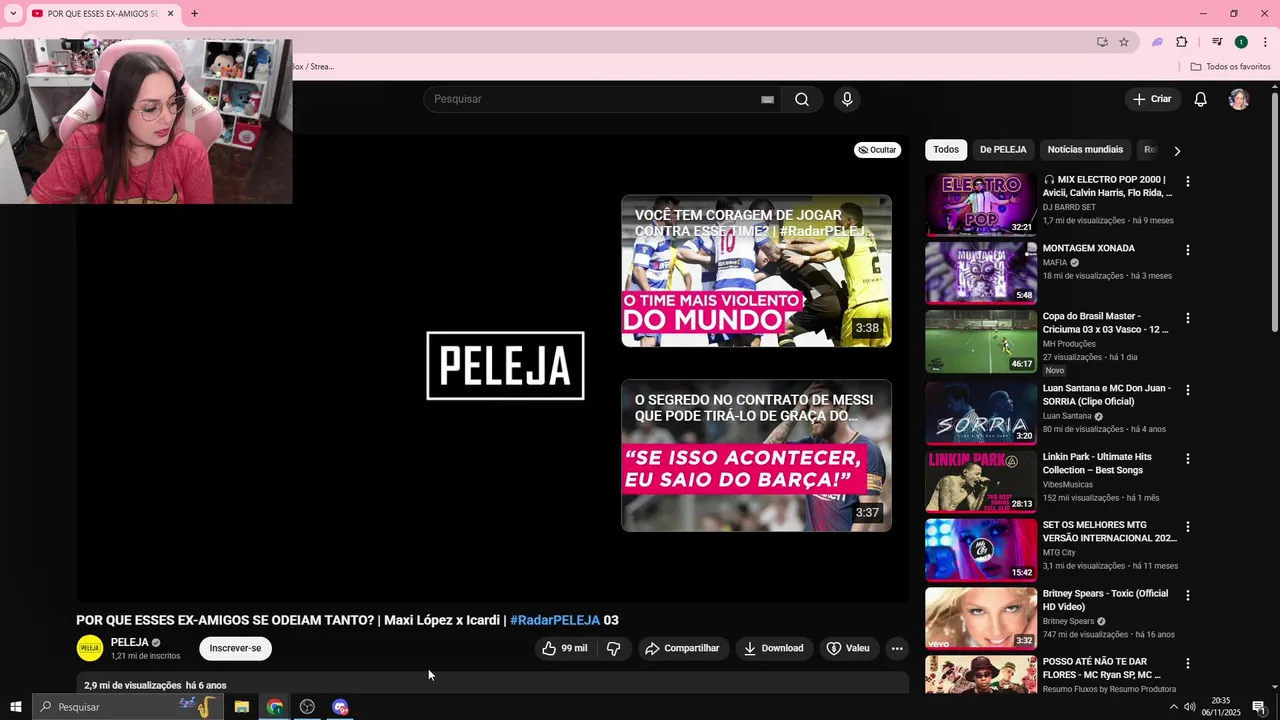Open Windows notification center
Viewport: 1280px width, 720px height.
click(1259, 707)
